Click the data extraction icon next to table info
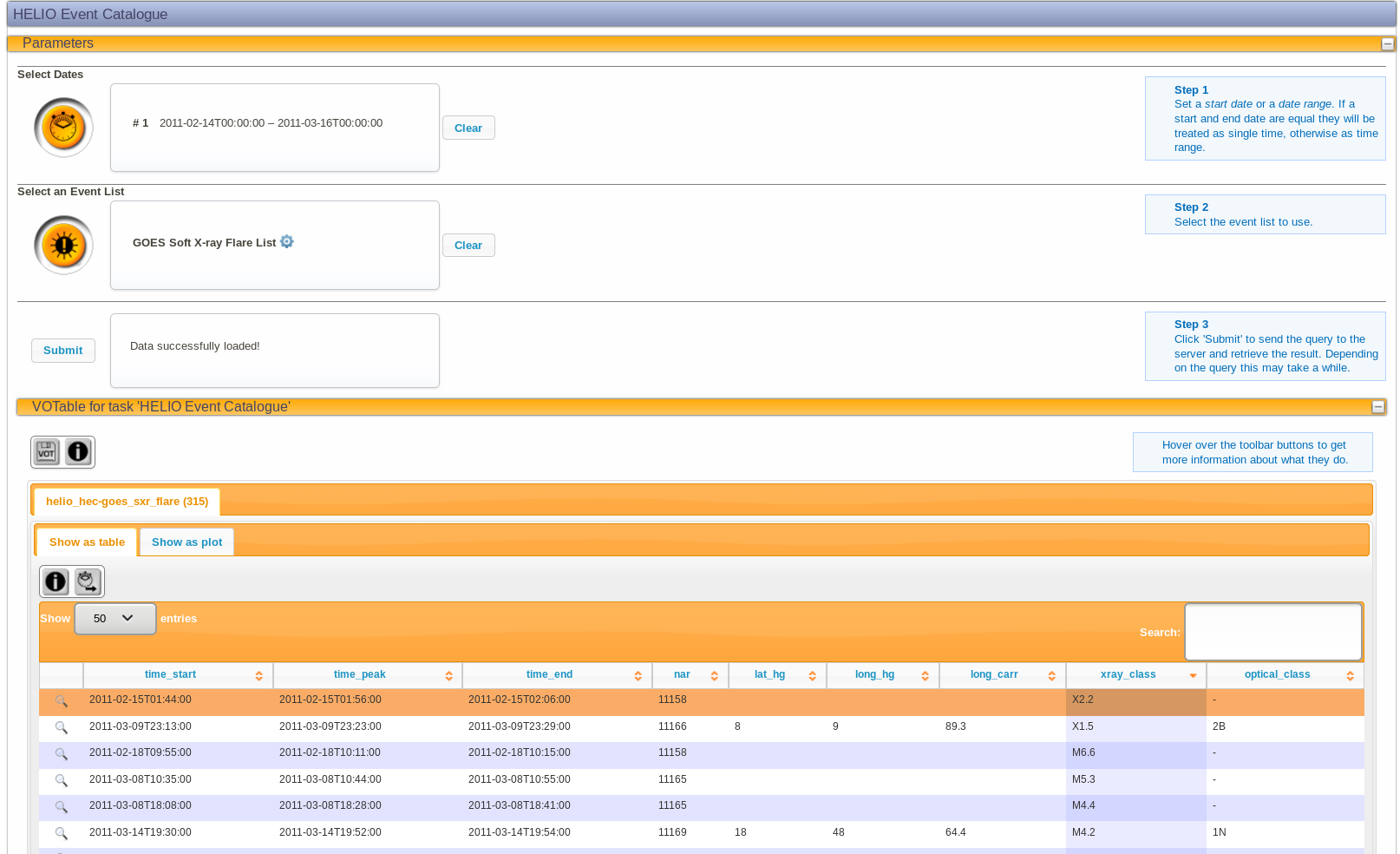The width and height of the screenshot is (1400, 854). click(x=88, y=581)
